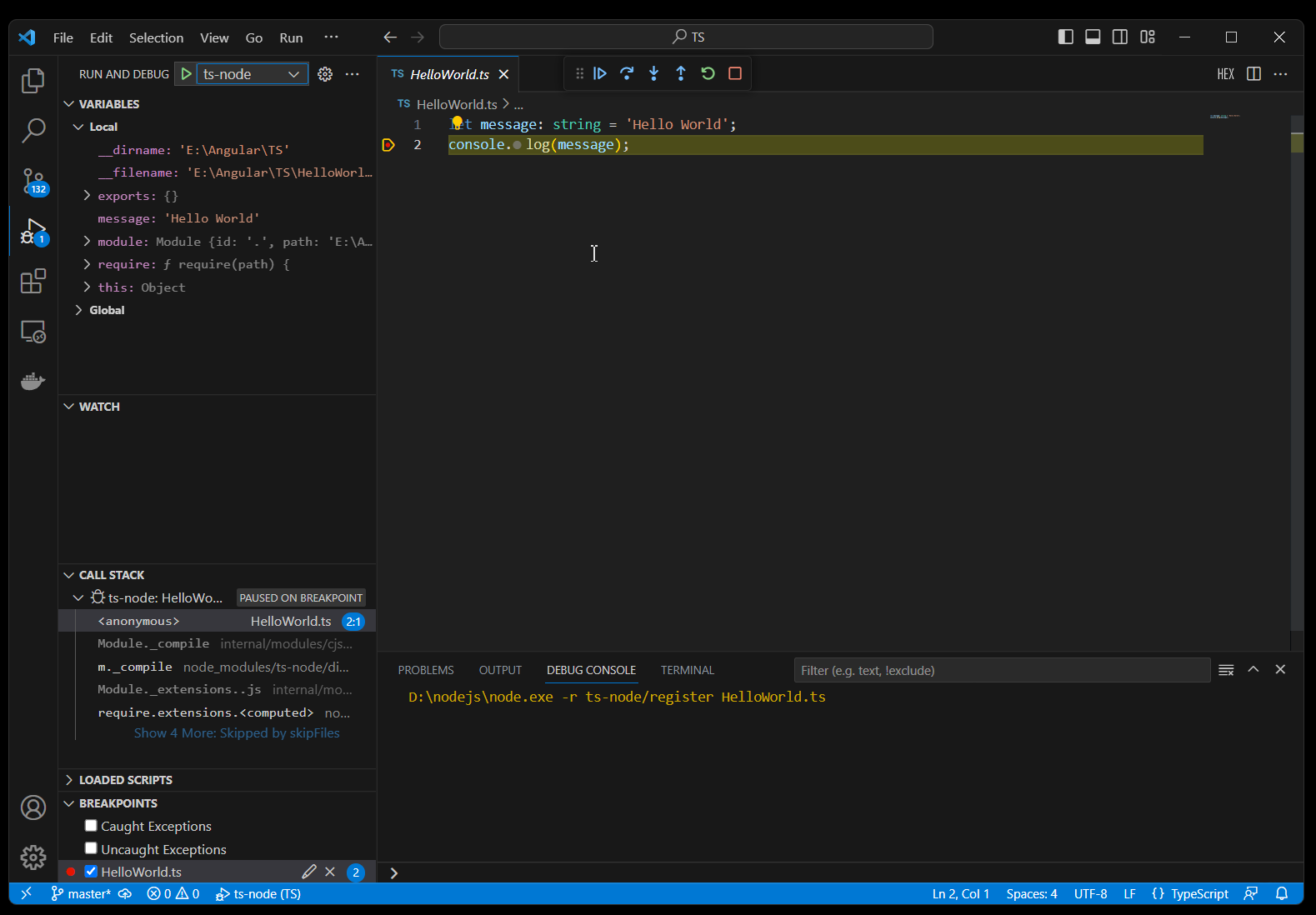The image size is (1316, 915).
Task: Disable the HelloWorld.ts breakpoint checkbox
Action: point(92,872)
